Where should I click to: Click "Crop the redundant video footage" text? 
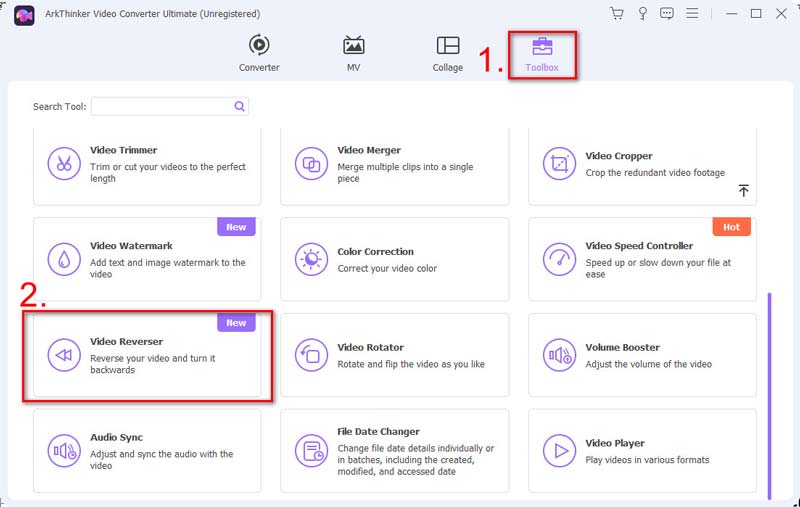(x=655, y=173)
